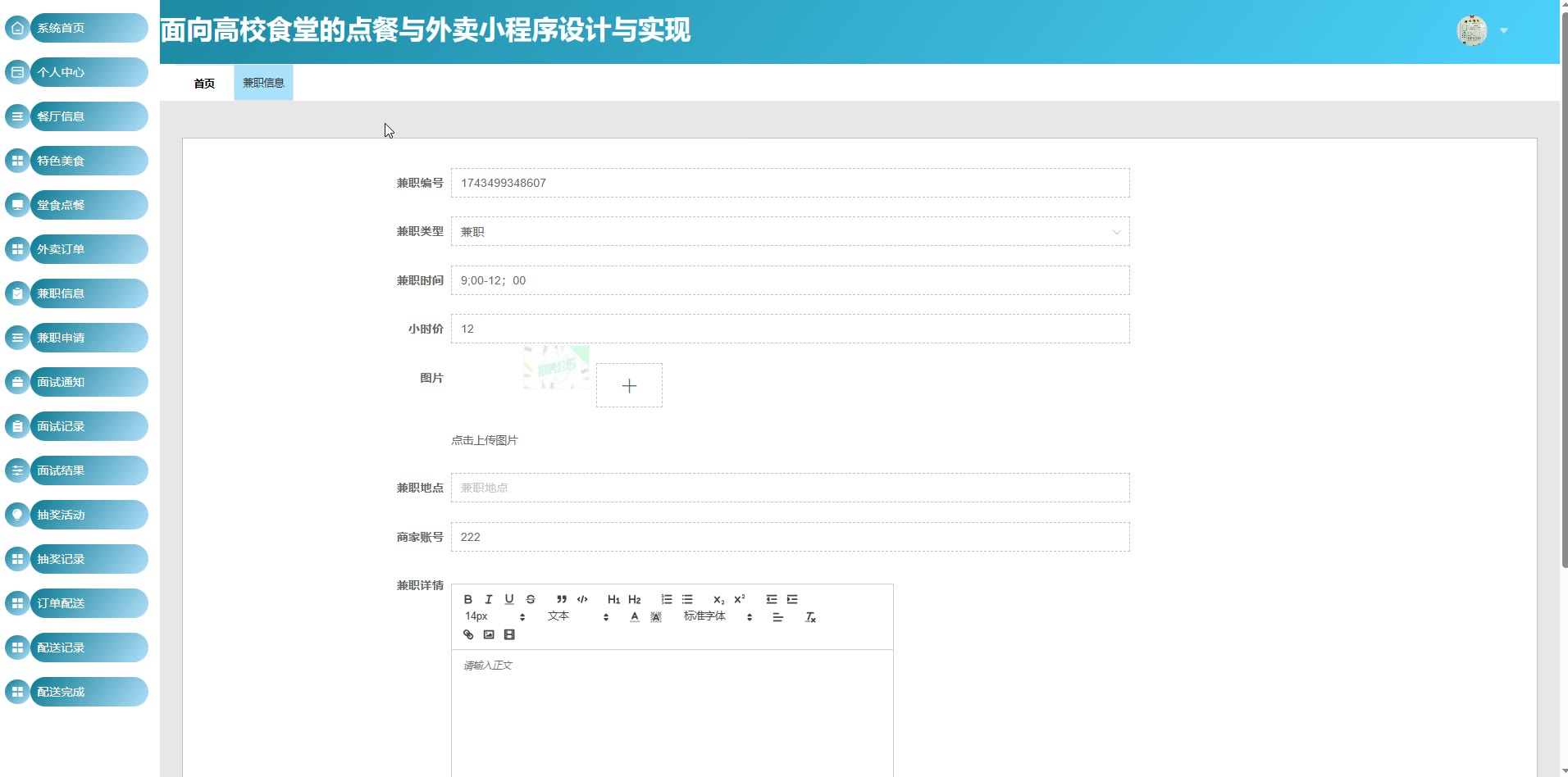Open the text alignment dropdown
This screenshot has width=1568, height=777.
[x=777, y=617]
